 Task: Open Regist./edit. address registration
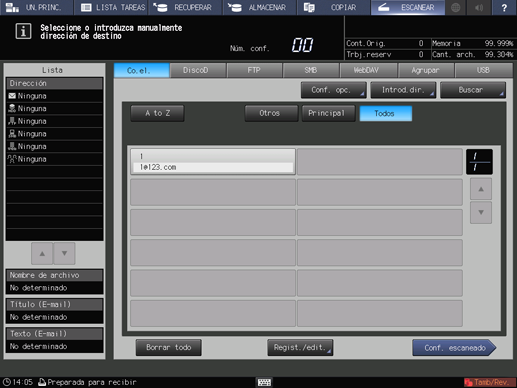tap(300, 348)
